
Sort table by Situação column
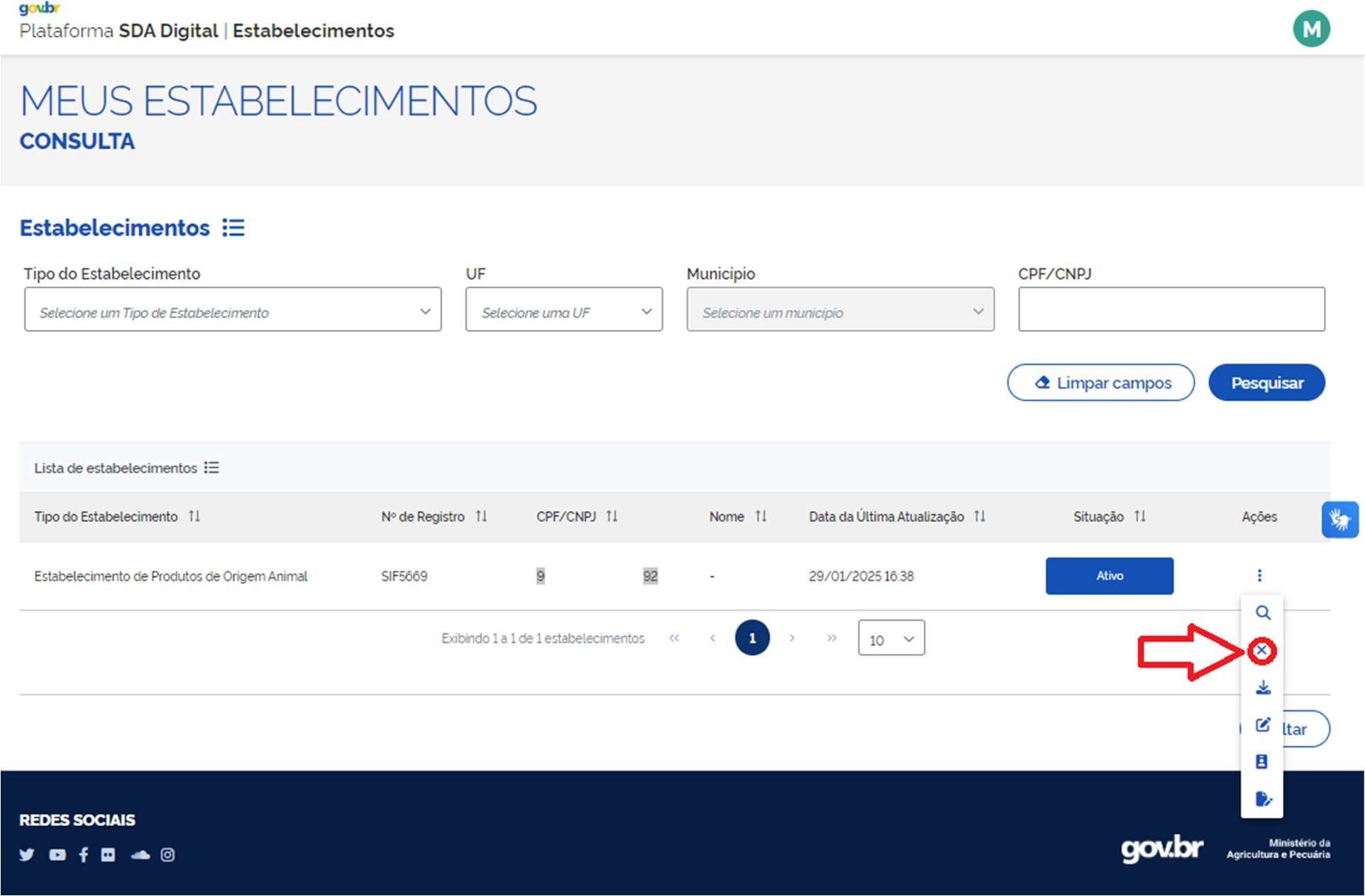[x=1139, y=516]
